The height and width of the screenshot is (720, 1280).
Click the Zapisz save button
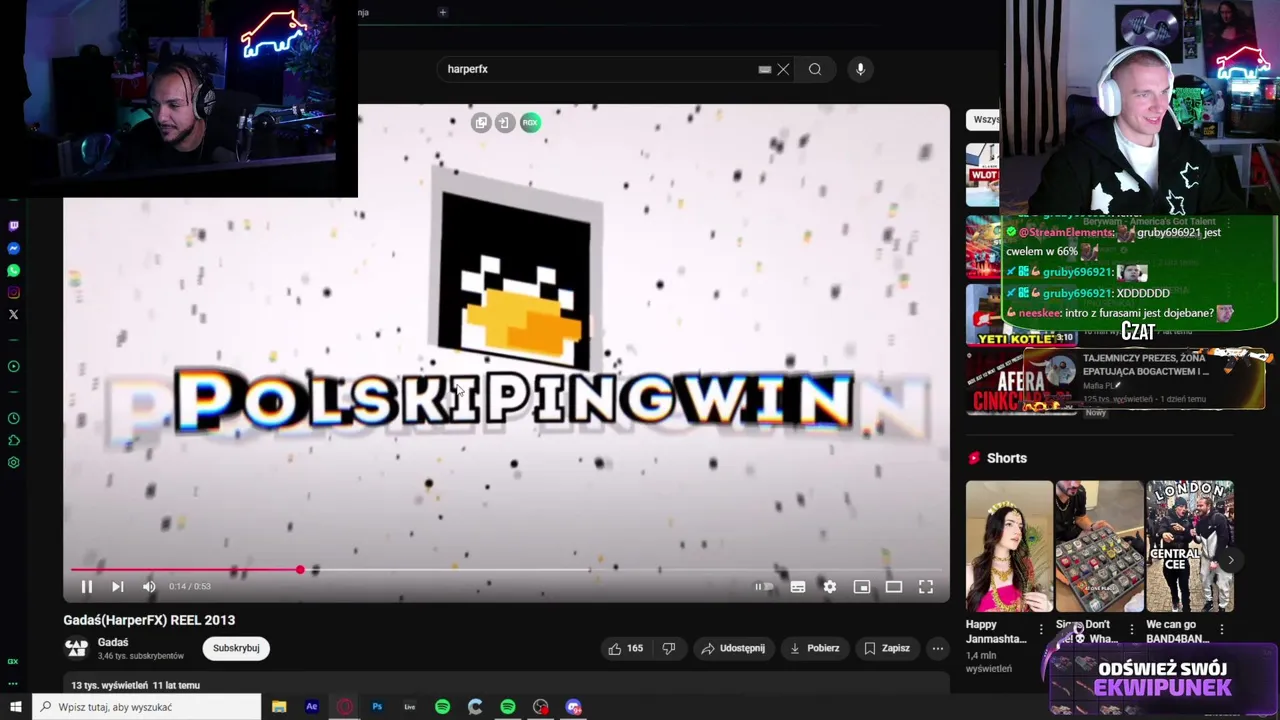pyautogui.click(x=886, y=648)
